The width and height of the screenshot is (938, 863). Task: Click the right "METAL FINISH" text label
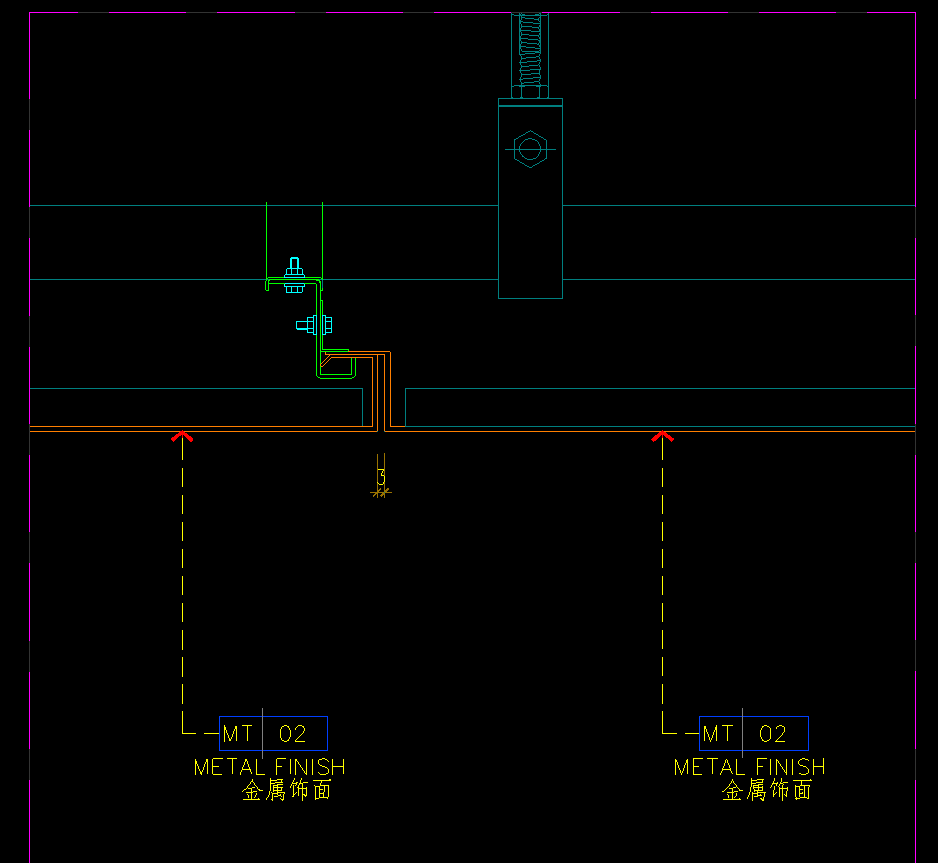[749, 767]
